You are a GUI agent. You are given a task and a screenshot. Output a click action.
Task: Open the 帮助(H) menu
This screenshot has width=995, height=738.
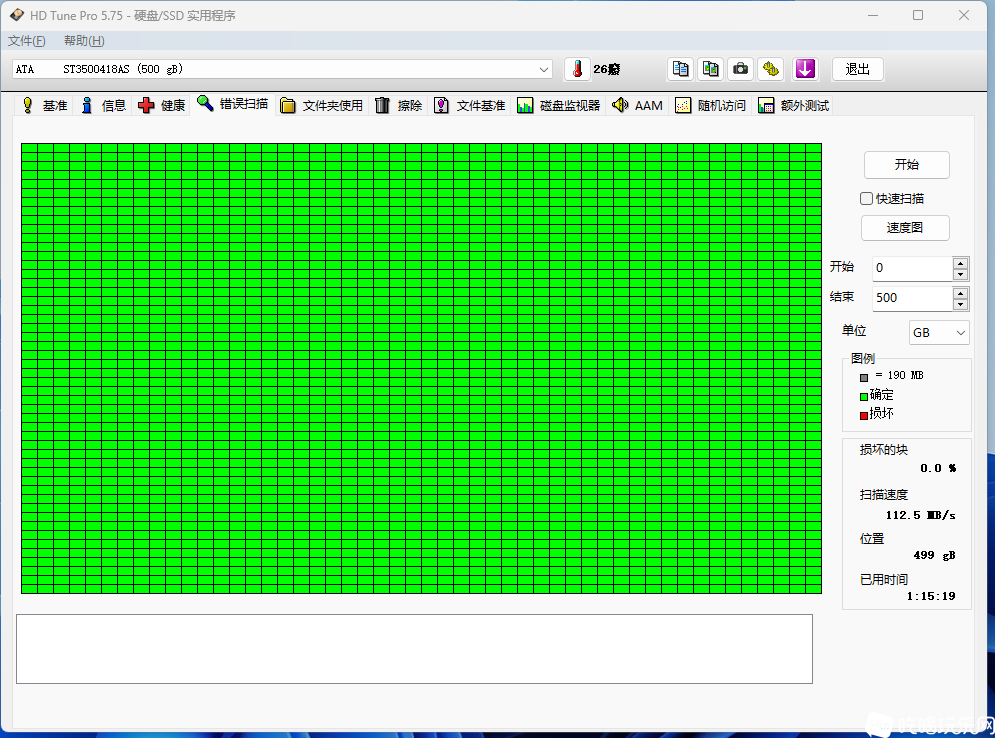click(84, 41)
